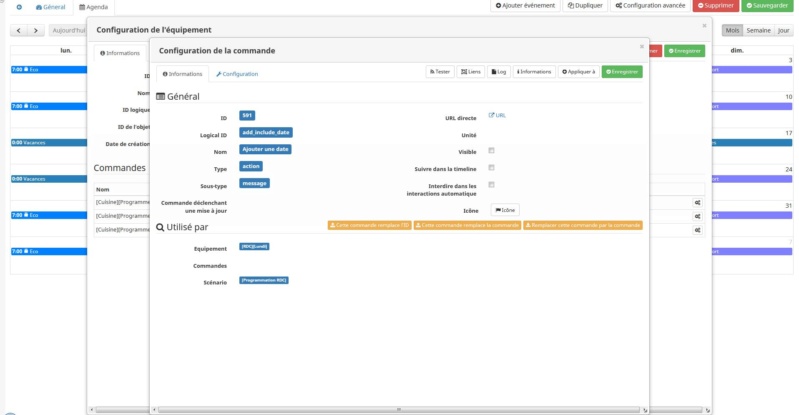Click day number 3 in dim. column
799x415 pixels.
790,60
